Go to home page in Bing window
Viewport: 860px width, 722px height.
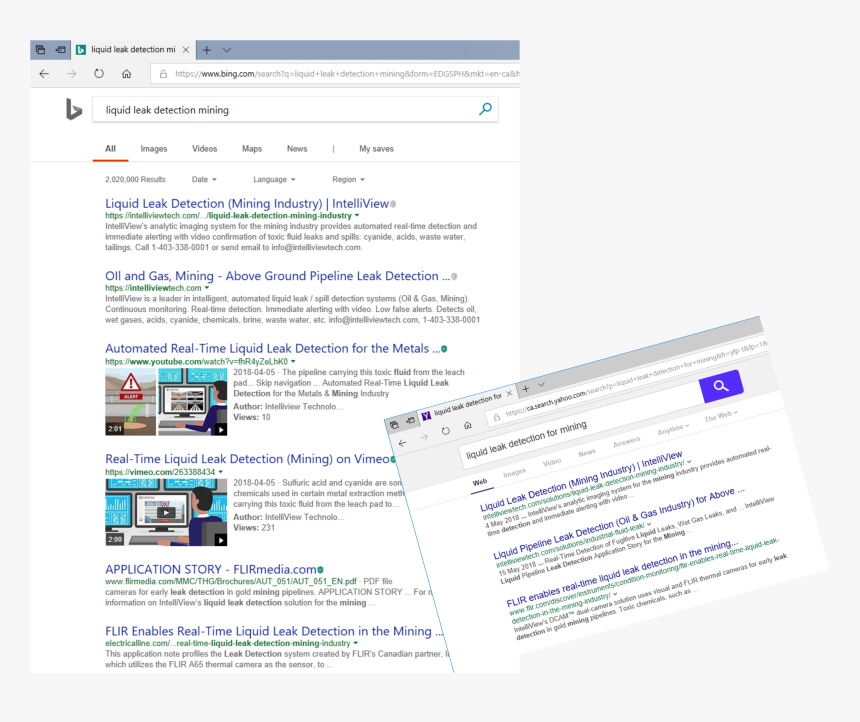click(126, 74)
